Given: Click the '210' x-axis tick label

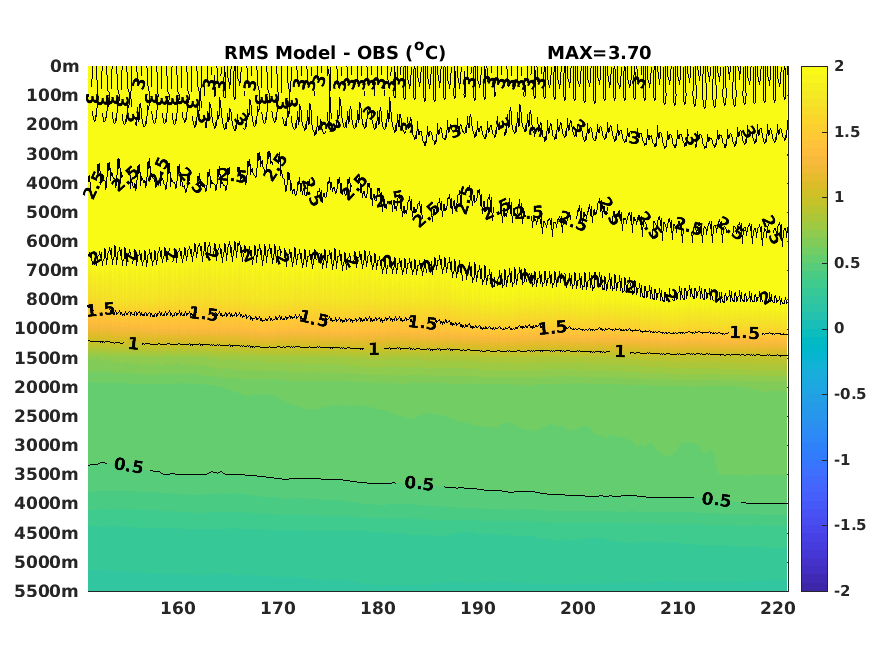Looking at the screenshot, I should 678,608.
